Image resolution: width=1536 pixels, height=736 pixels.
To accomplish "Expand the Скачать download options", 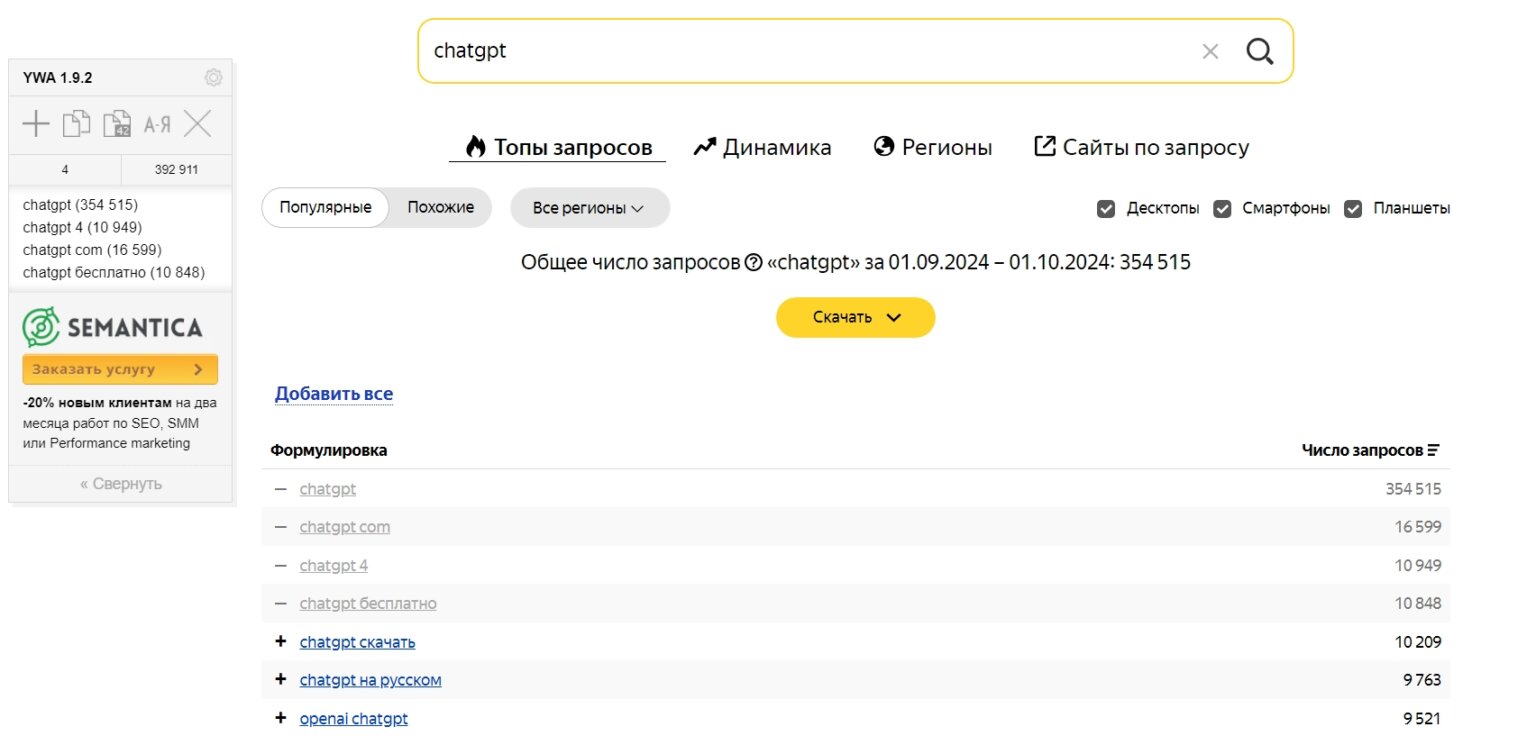I will 855,317.
